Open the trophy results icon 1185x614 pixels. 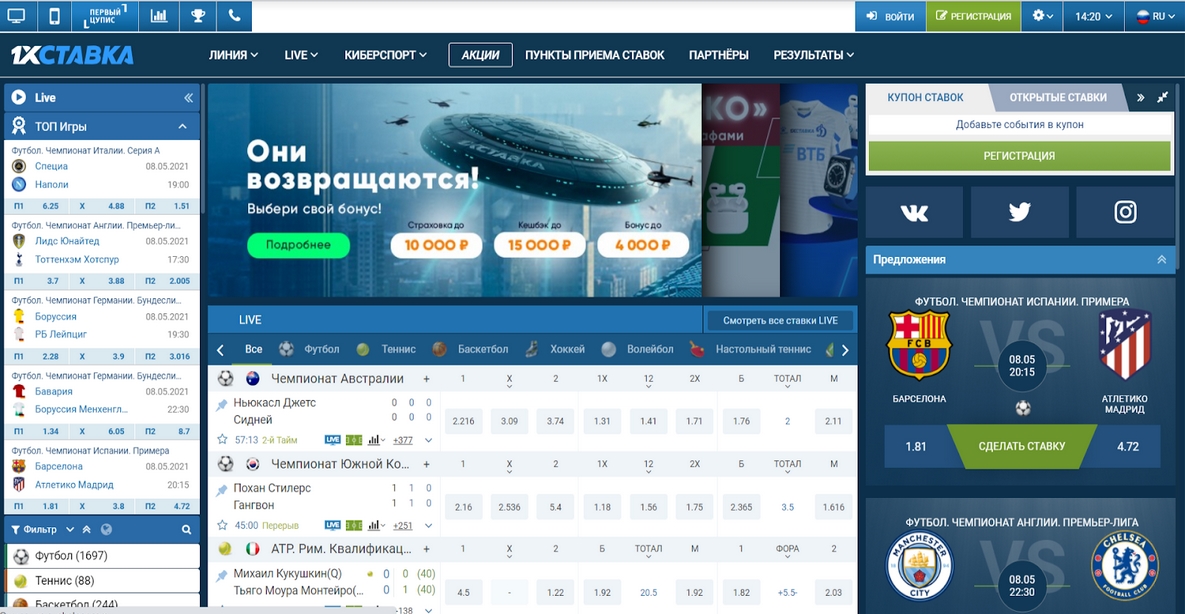(x=198, y=16)
